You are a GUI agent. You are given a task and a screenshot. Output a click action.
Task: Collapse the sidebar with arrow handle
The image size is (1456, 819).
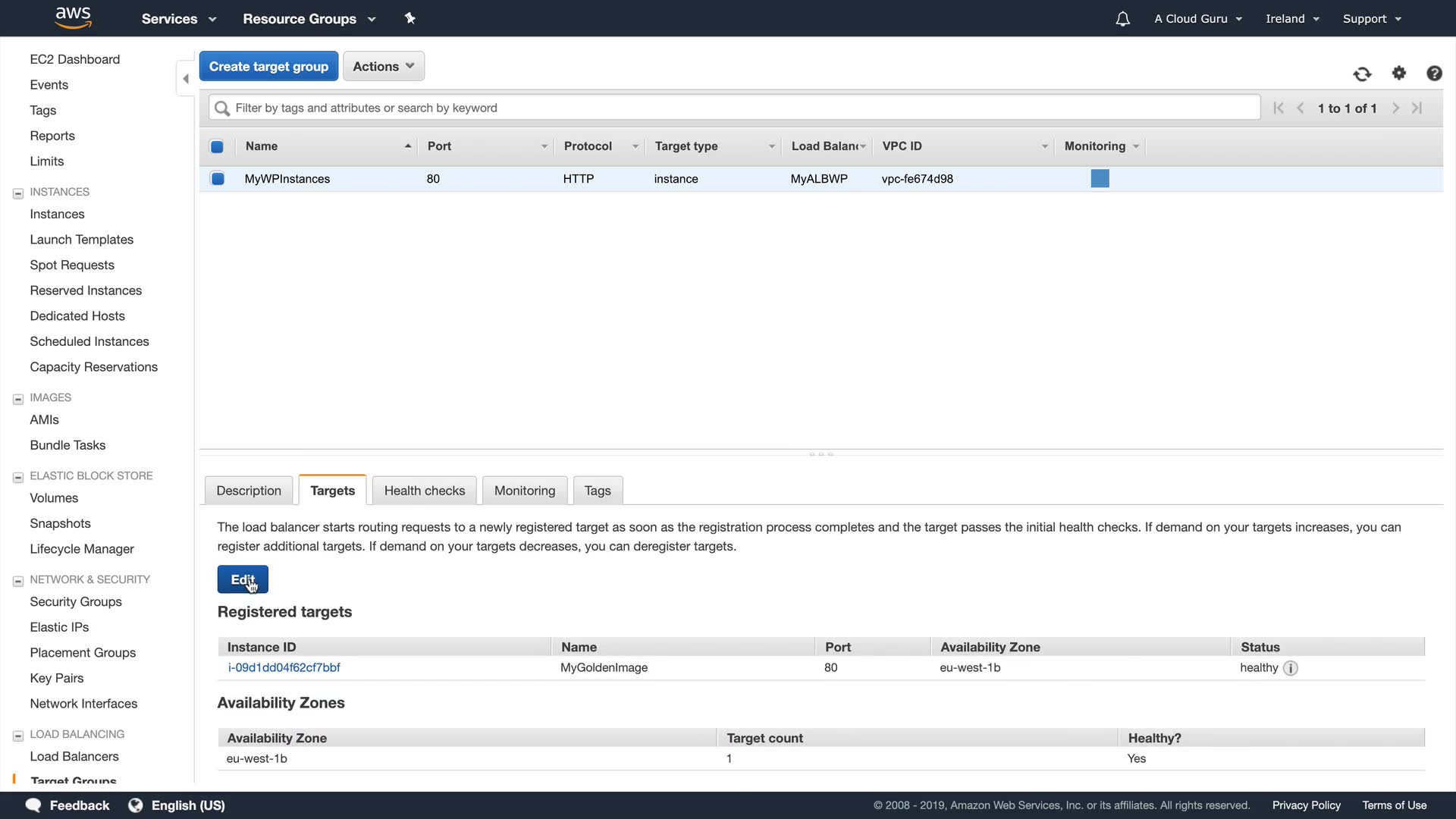coord(186,78)
